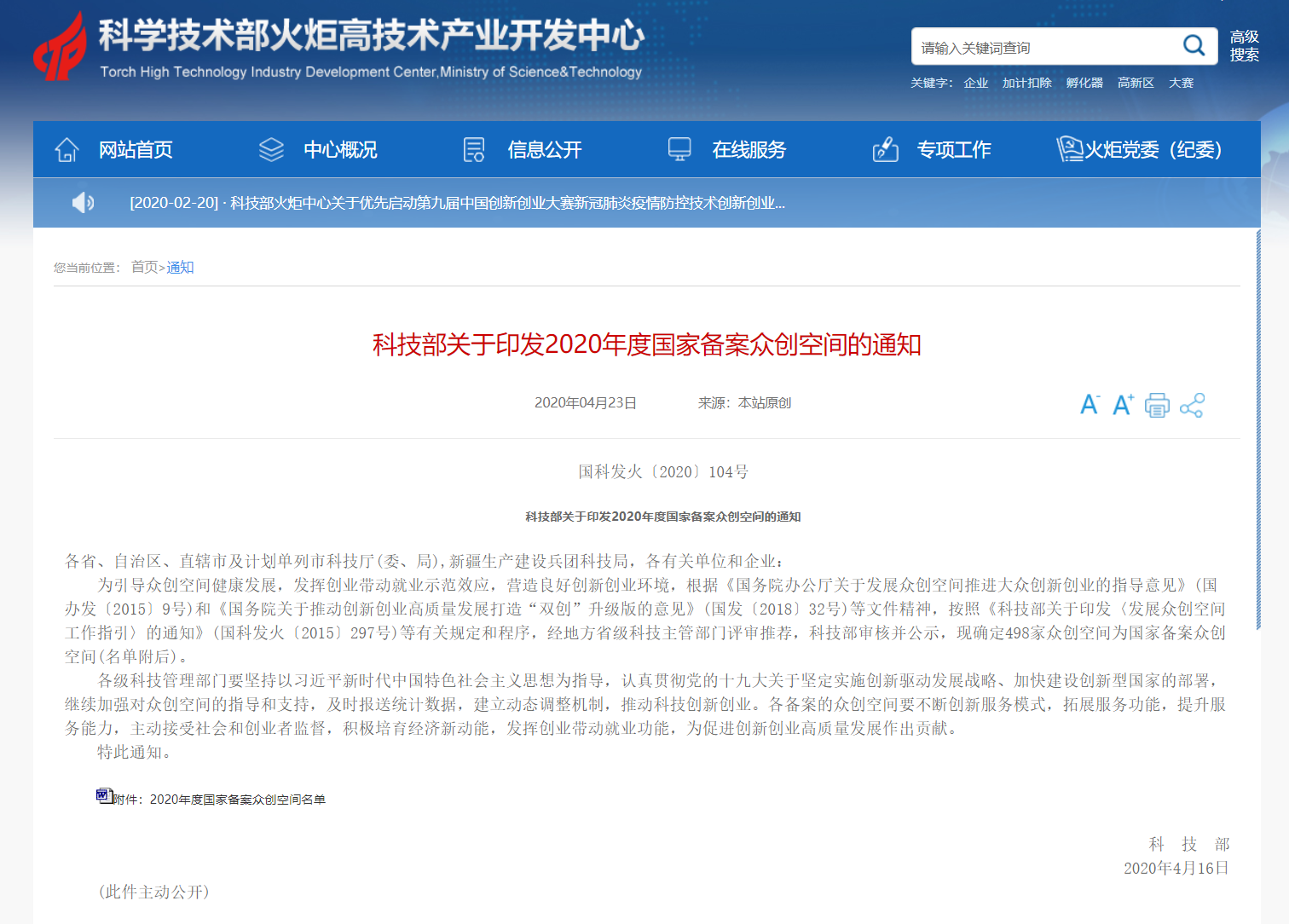The height and width of the screenshot is (924, 1289).
Task: Click the English center name subtitle
Action: coord(371,72)
